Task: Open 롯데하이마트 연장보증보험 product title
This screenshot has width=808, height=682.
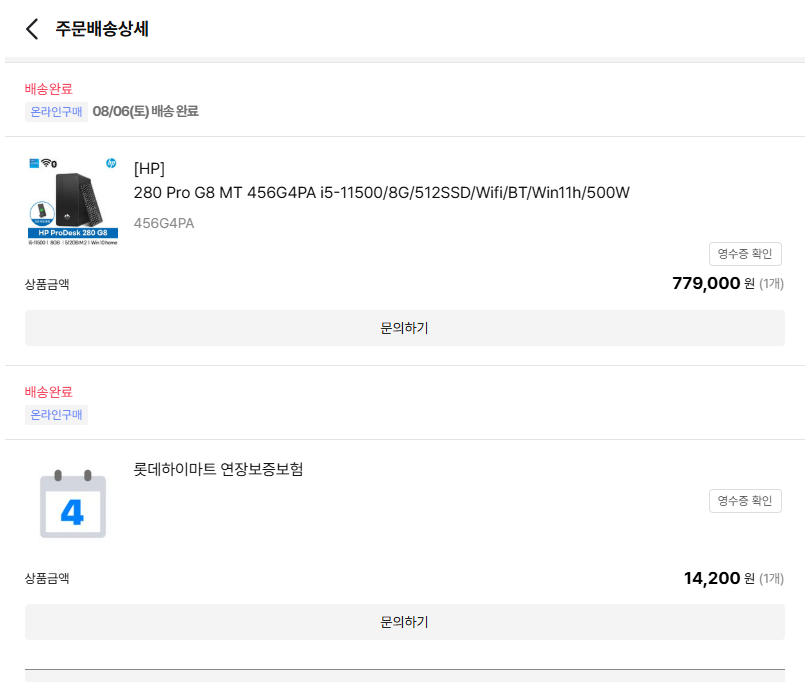Action: click(x=218, y=469)
